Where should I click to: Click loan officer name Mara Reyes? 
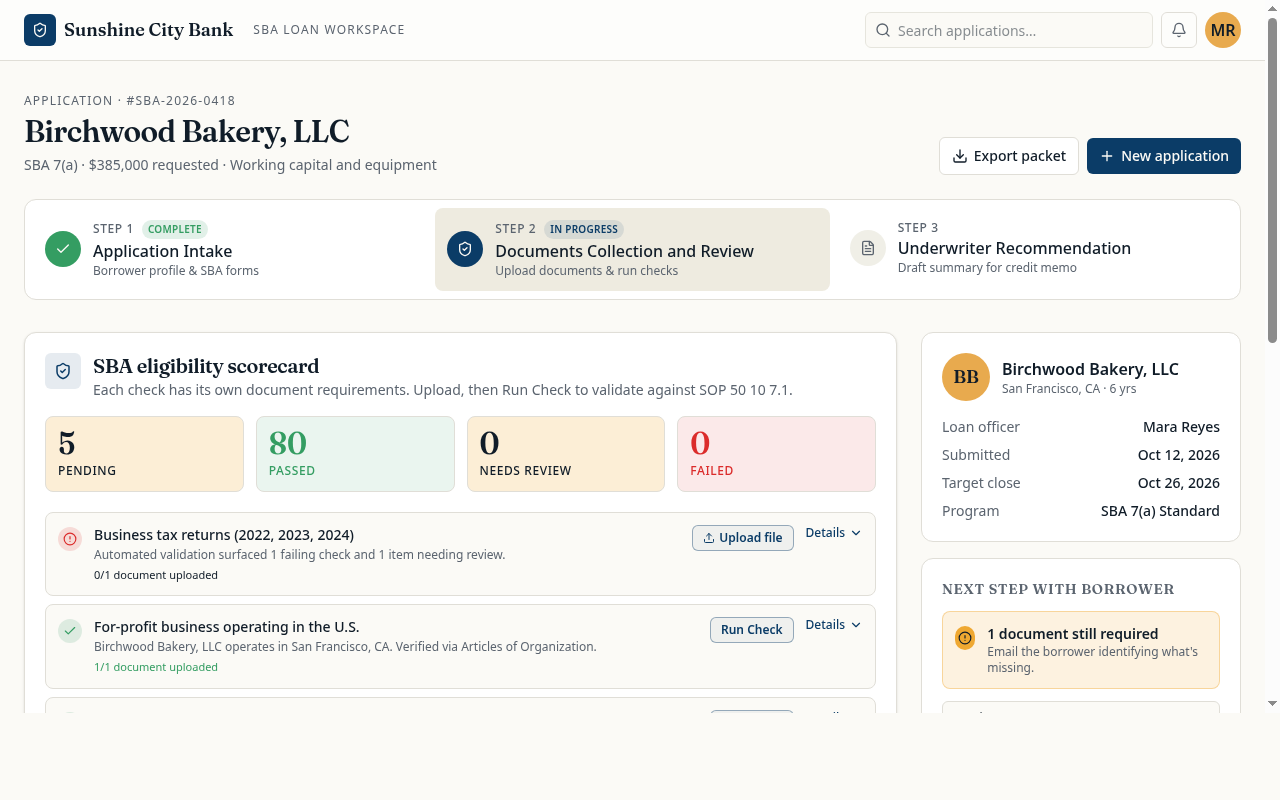[1181, 427]
